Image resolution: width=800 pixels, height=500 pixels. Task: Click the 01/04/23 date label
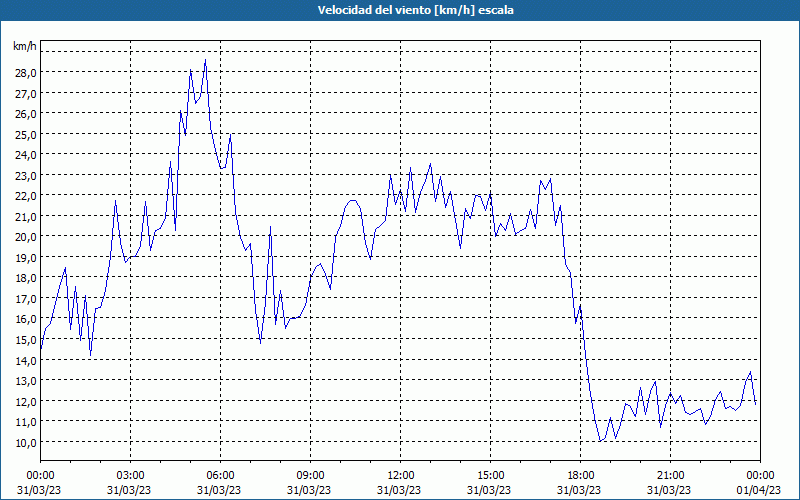click(760, 490)
